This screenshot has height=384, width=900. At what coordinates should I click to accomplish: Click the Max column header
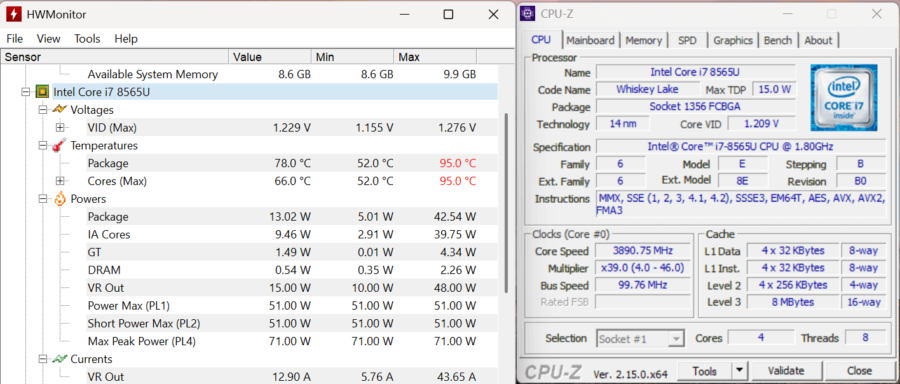435,57
